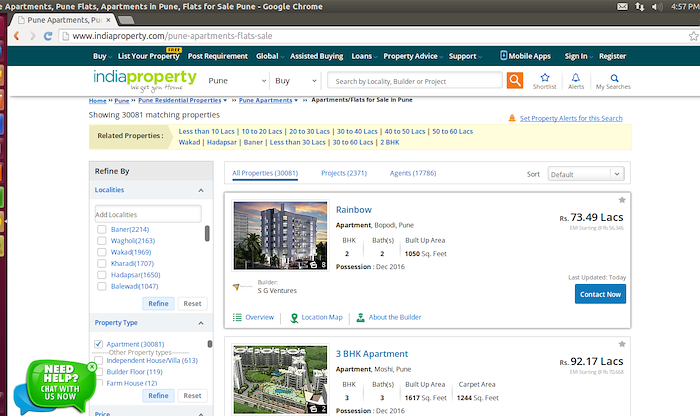Click the Overview list icon
700x416 pixels.
pos(237,317)
